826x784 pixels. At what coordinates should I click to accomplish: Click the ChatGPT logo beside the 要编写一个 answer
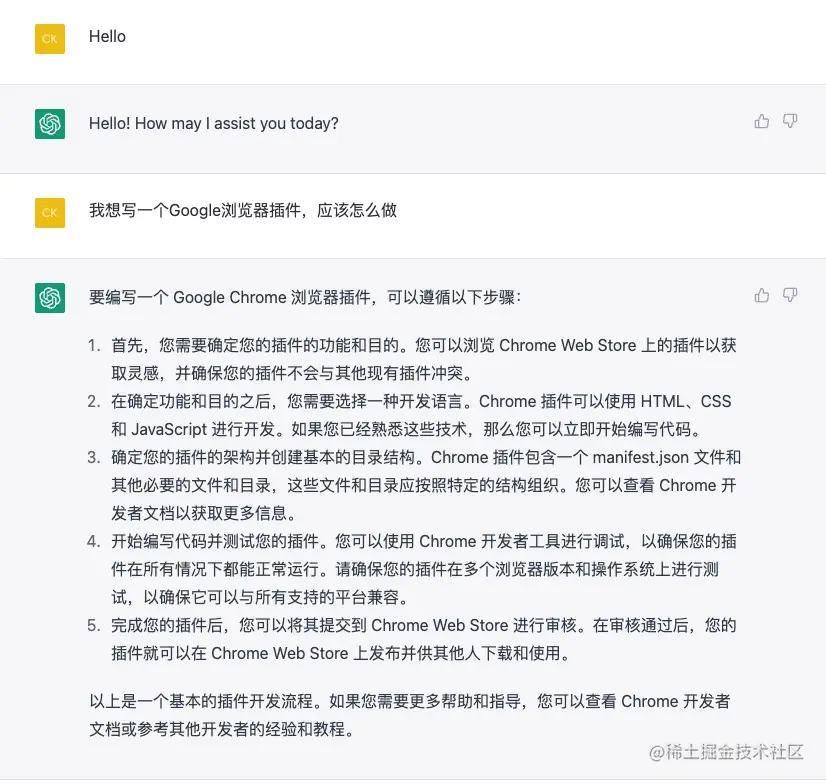coord(50,298)
